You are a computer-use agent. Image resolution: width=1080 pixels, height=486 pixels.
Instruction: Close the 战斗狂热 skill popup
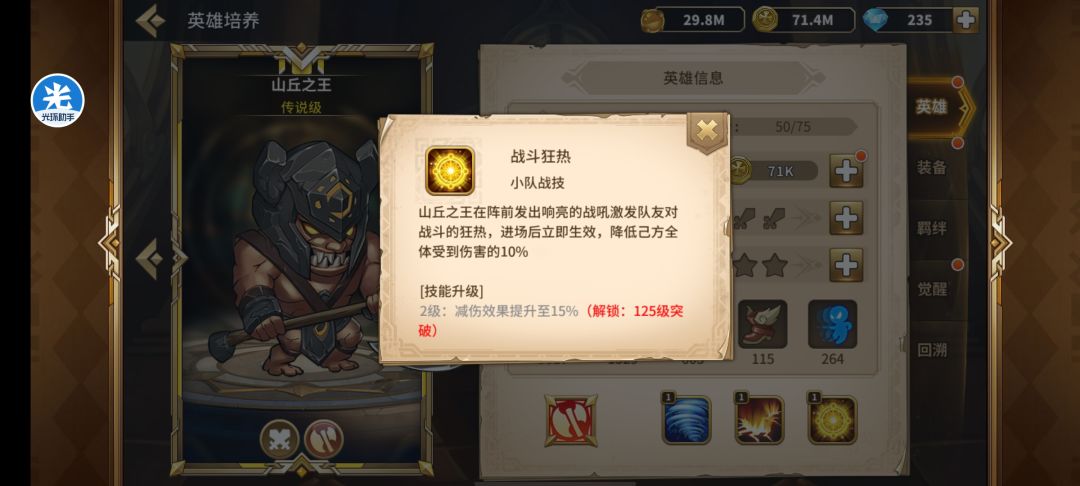(707, 130)
